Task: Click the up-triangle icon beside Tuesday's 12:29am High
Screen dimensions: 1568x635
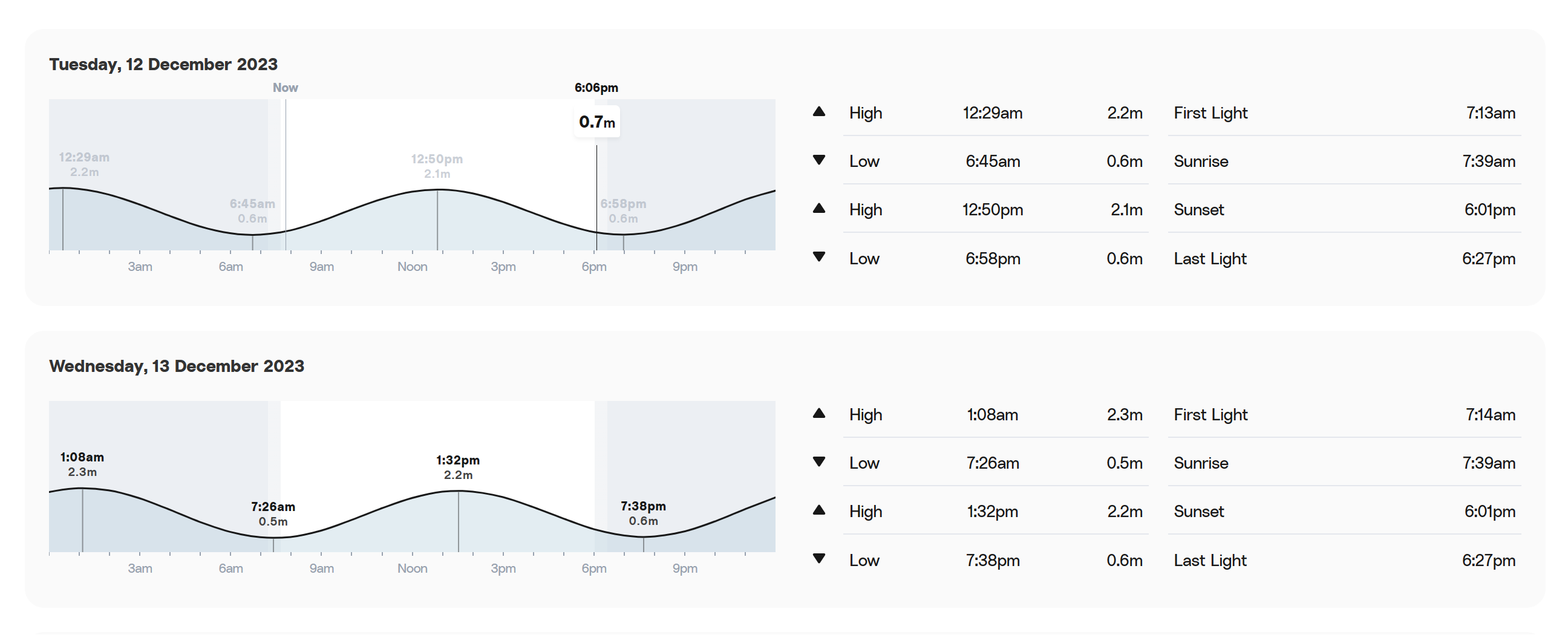Action: click(x=818, y=111)
